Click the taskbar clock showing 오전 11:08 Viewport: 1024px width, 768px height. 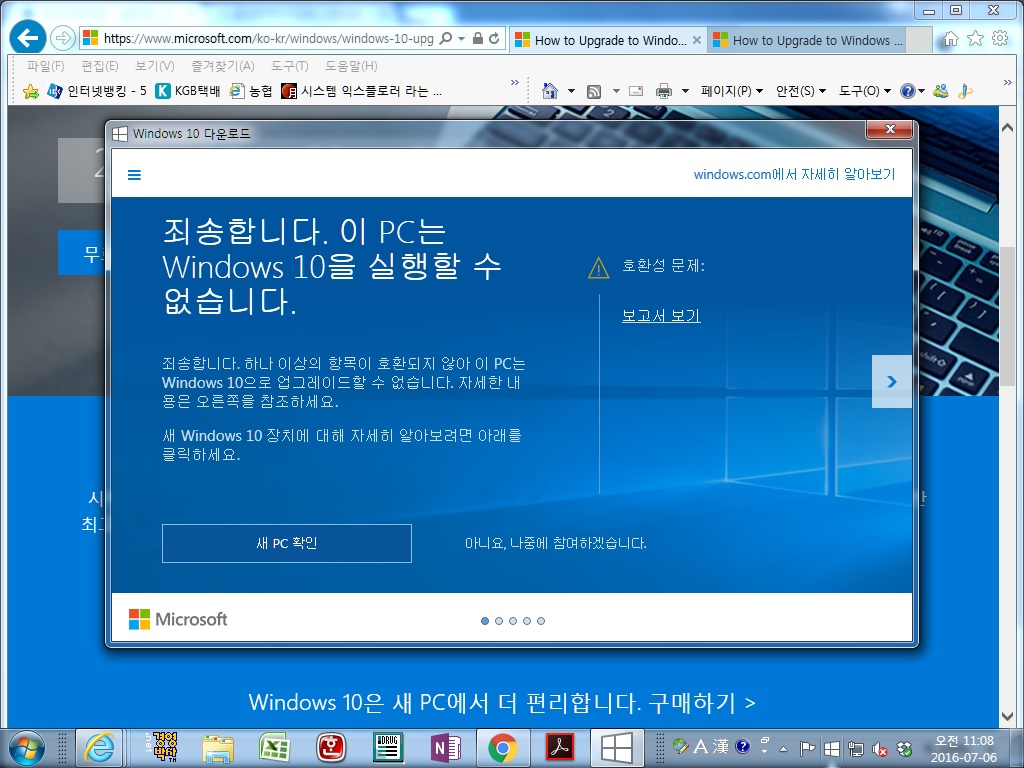[x=965, y=749]
